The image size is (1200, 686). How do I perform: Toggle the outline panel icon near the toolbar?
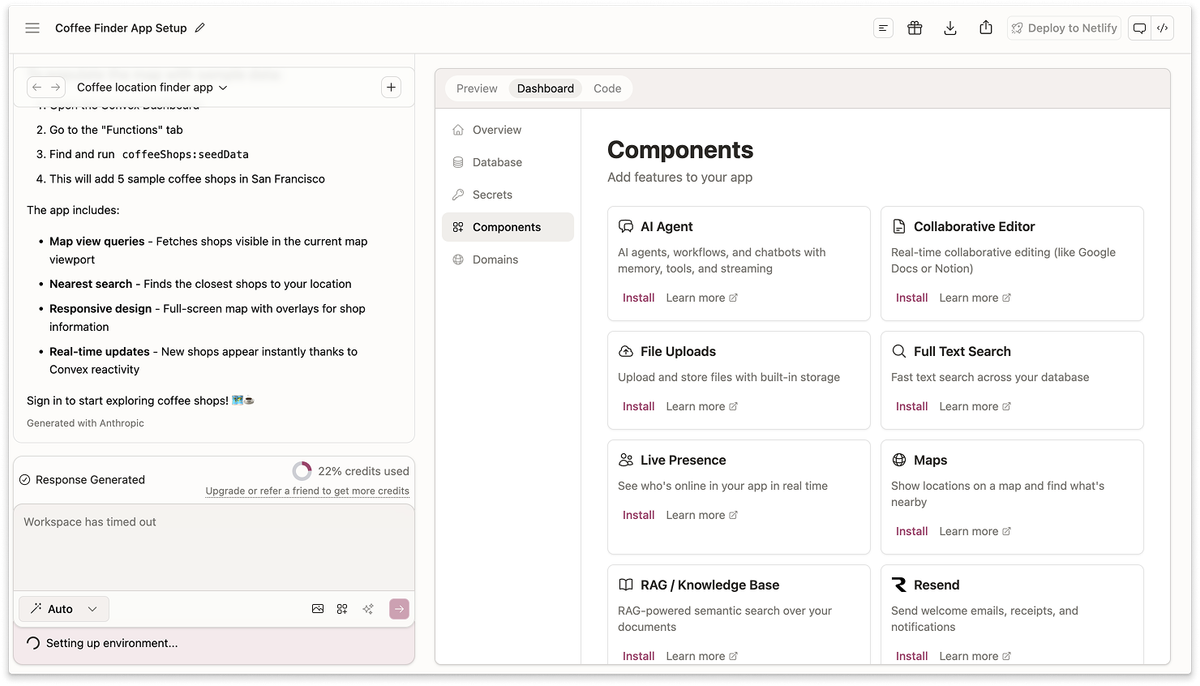coord(882,27)
